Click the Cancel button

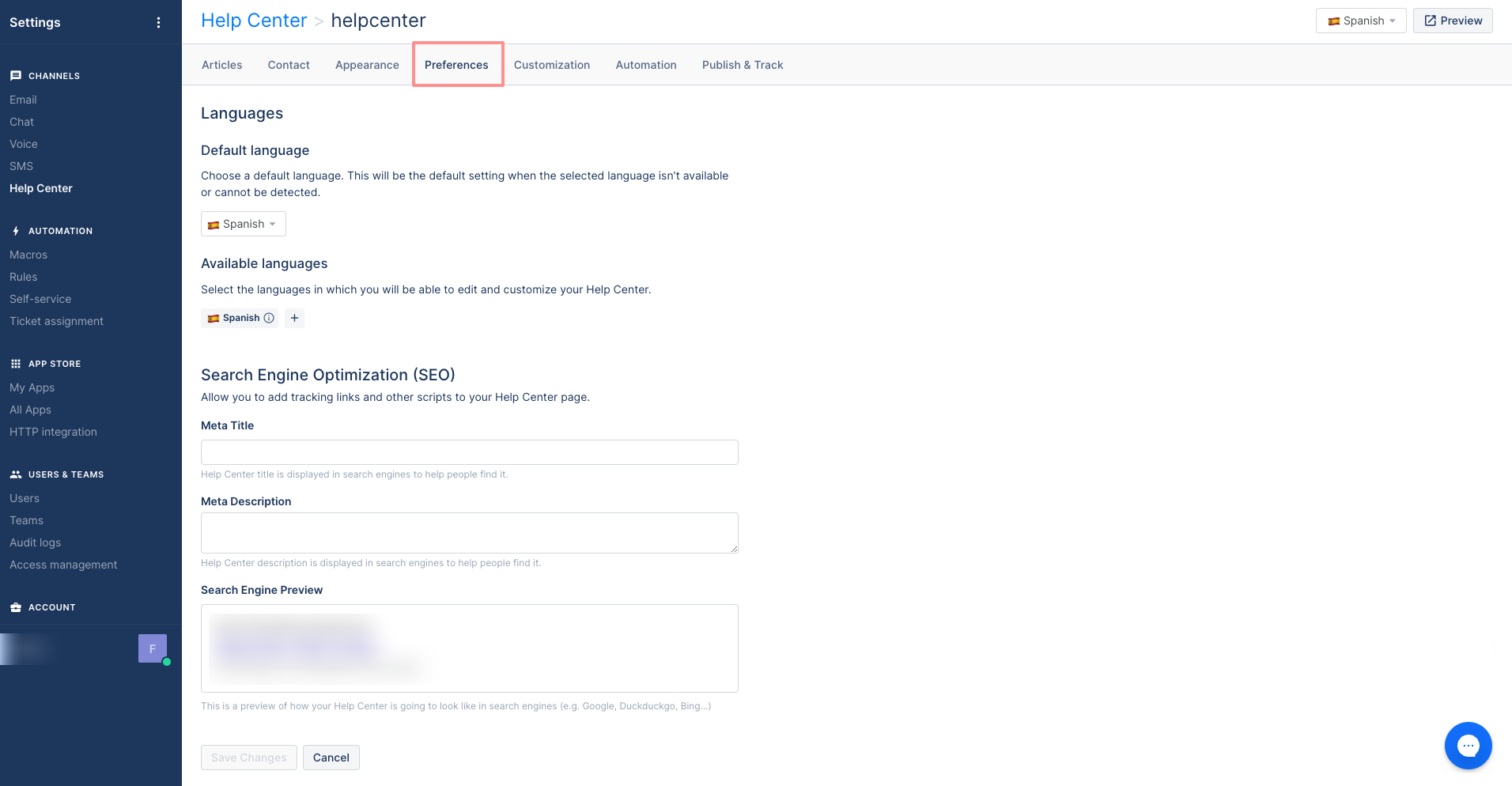pyautogui.click(x=331, y=757)
